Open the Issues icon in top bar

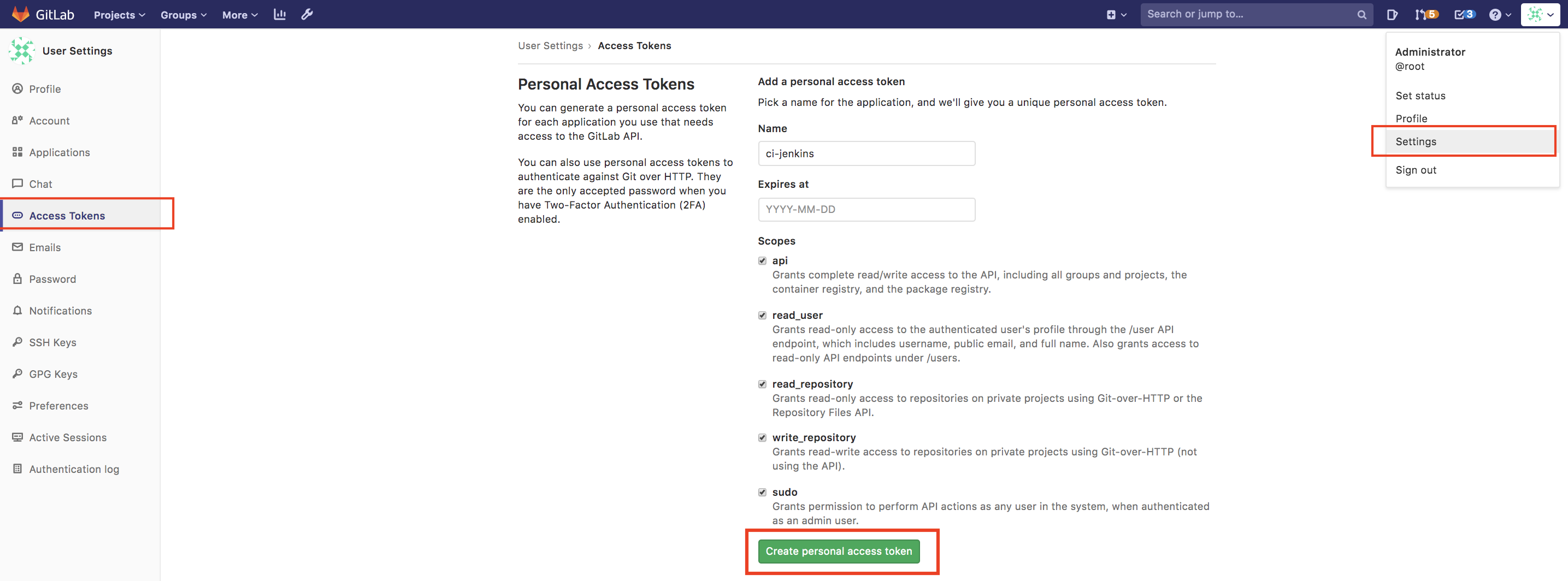point(1392,15)
